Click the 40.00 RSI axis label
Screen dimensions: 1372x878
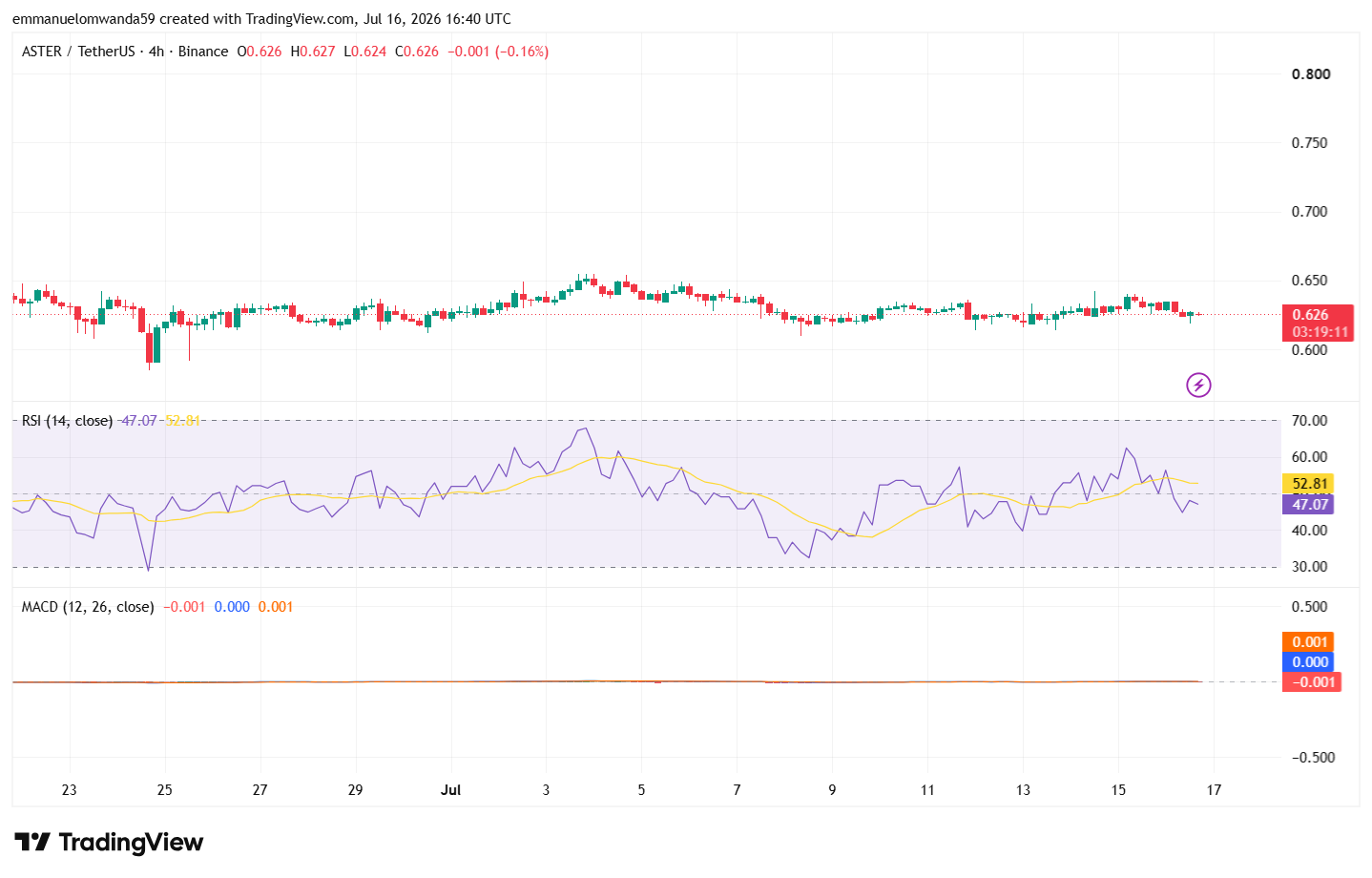(1310, 531)
